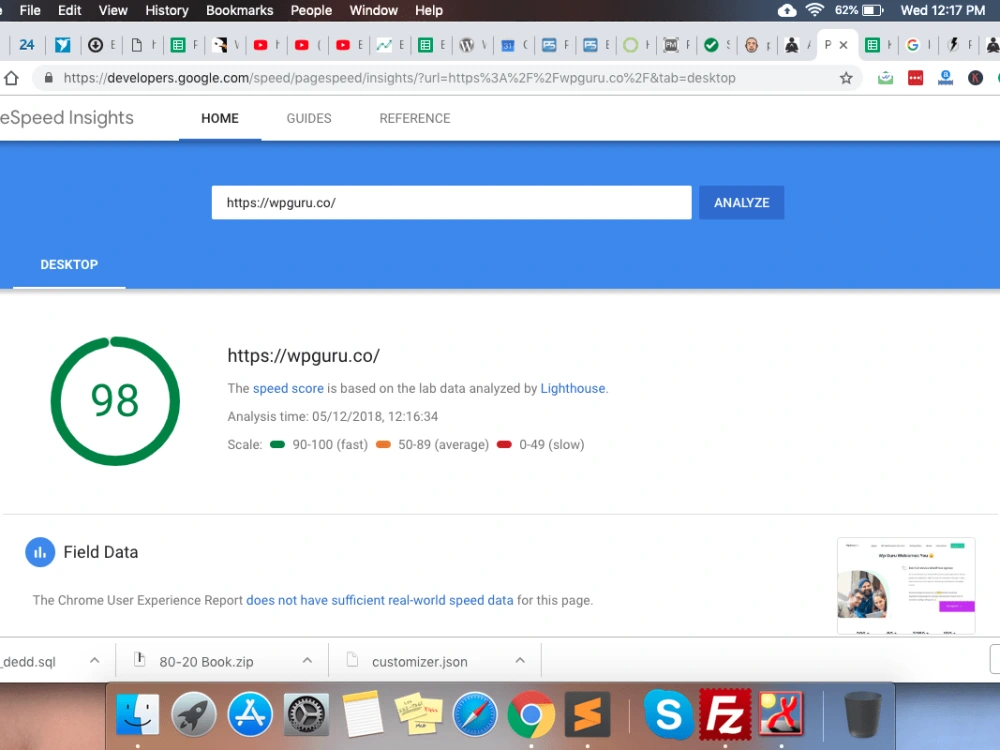Follow the 'speed score' link
Viewport: 1000px width, 750px height.
tap(288, 388)
